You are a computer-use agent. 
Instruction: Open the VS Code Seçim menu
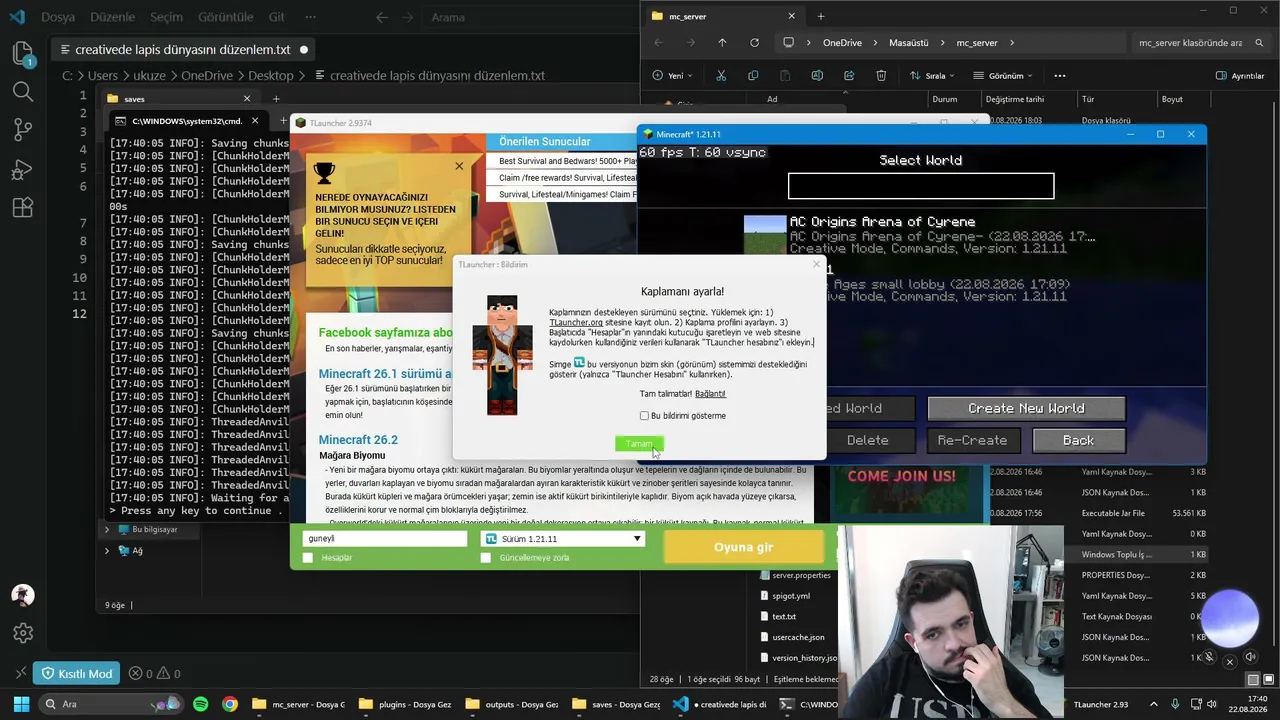click(x=167, y=17)
